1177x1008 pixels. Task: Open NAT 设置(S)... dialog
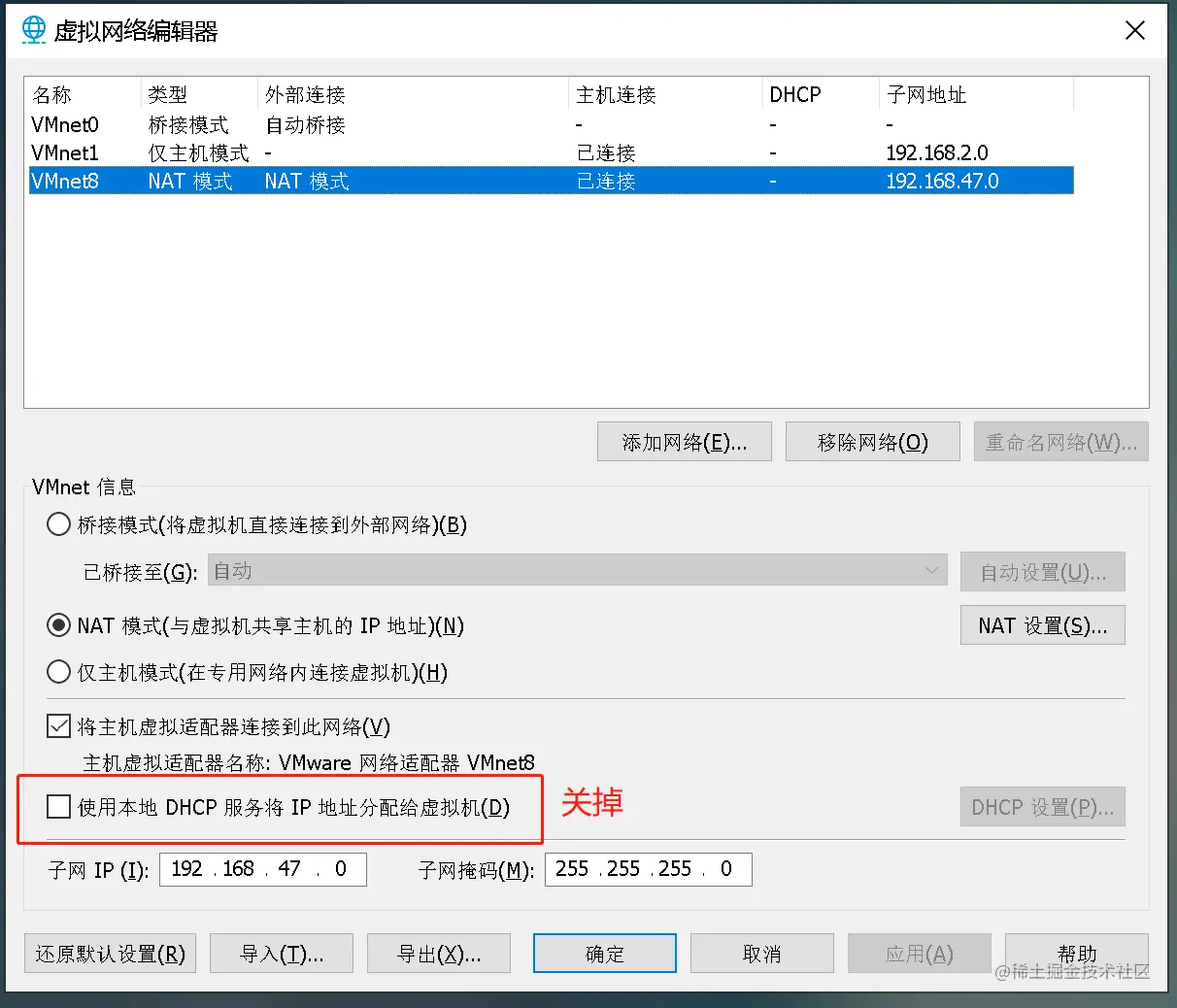point(1043,625)
